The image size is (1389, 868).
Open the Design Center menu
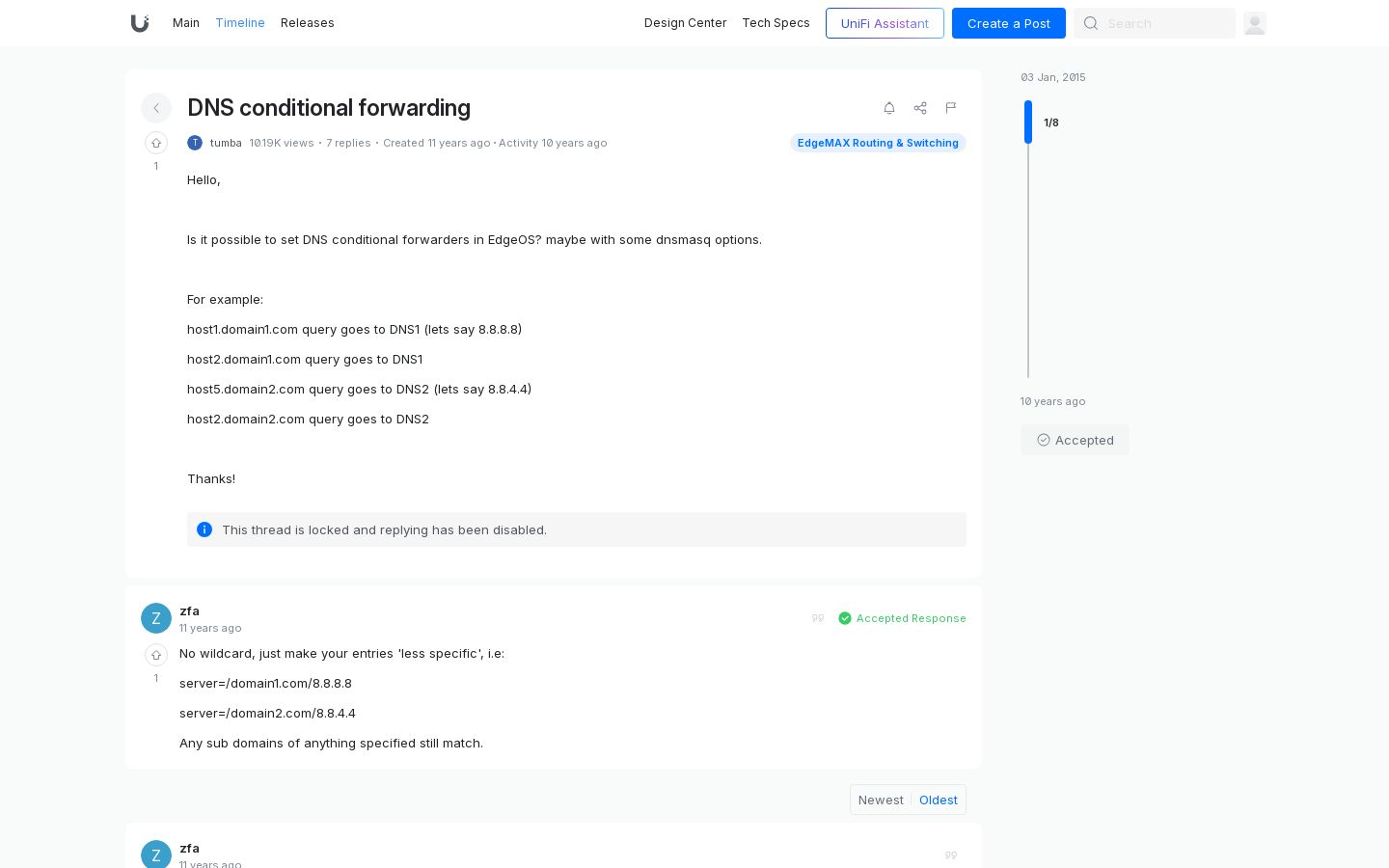pos(686,23)
